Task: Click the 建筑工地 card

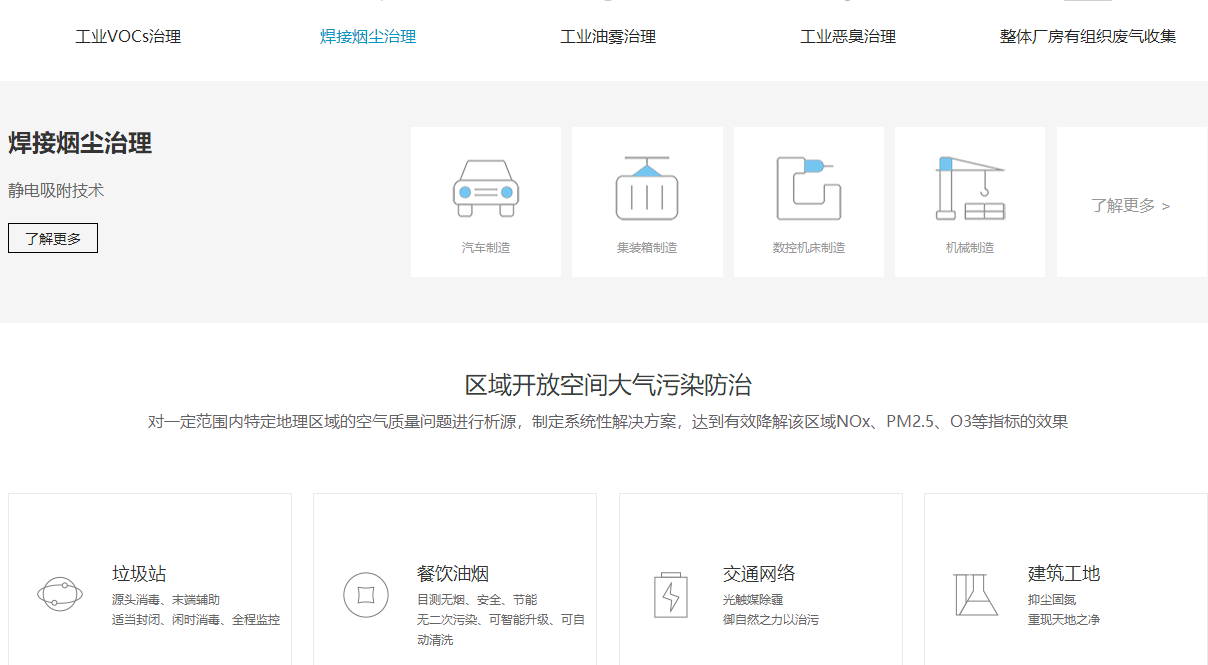Action: pyautogui.click(x=1064, y=573)
